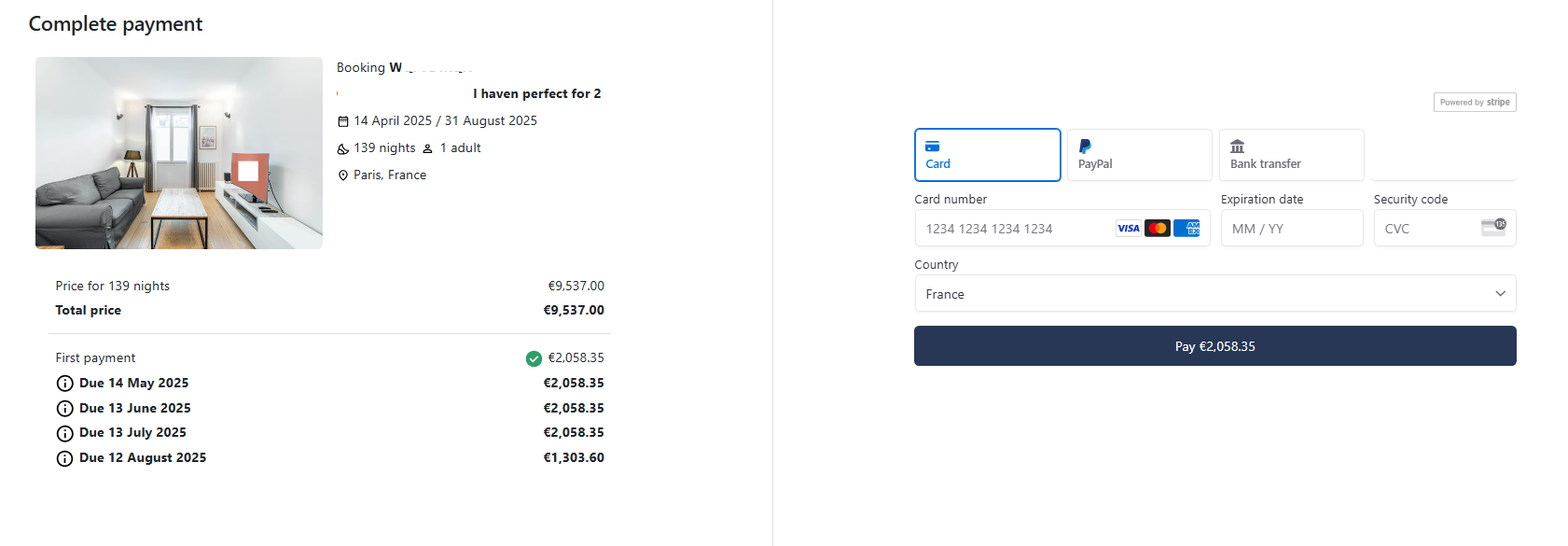Choose the Bank transfer payment tab
This screenshot has height=546, width=1568.
[x=1292, y=155]
